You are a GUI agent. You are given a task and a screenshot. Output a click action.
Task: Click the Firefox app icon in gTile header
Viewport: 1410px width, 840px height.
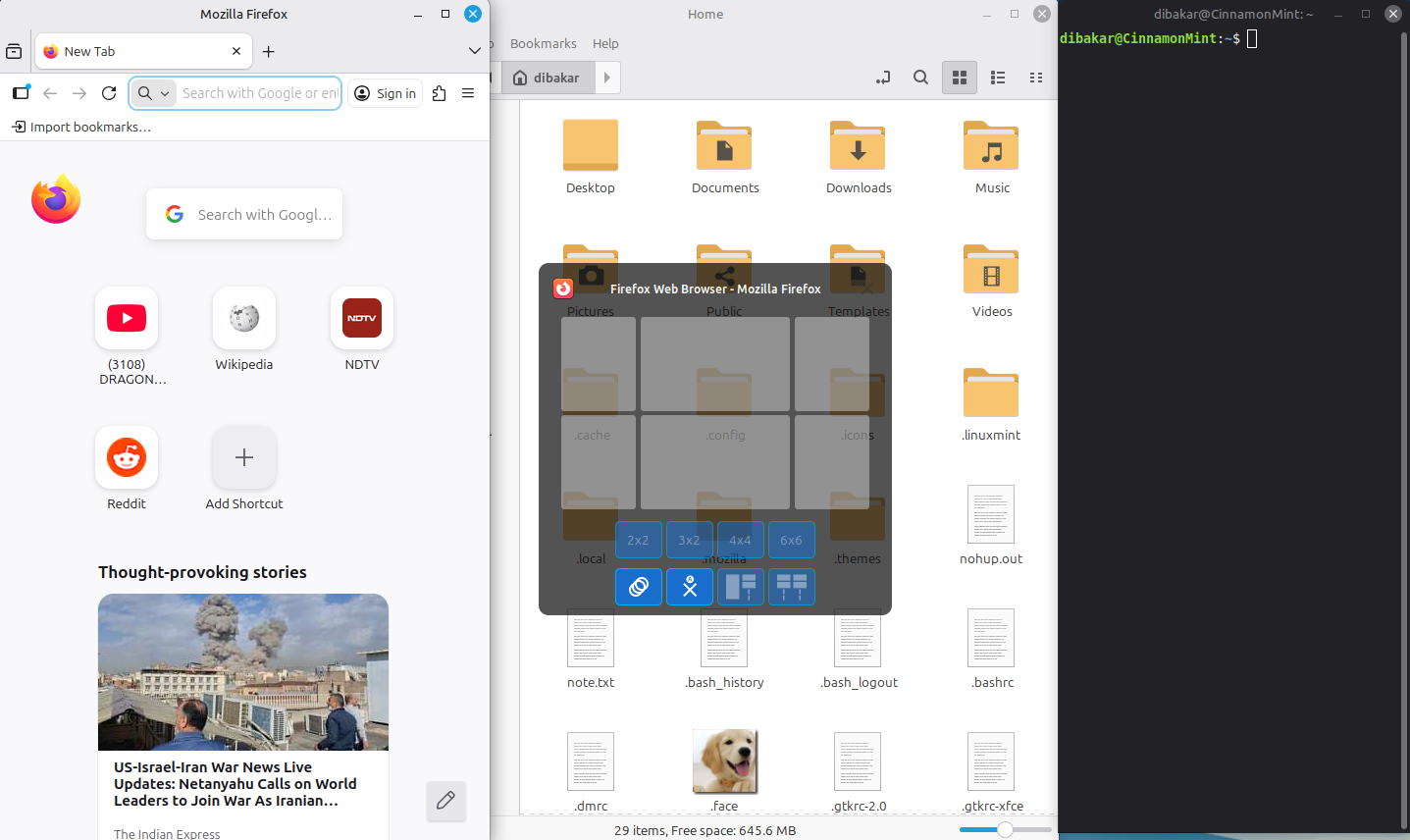(563, 289)
